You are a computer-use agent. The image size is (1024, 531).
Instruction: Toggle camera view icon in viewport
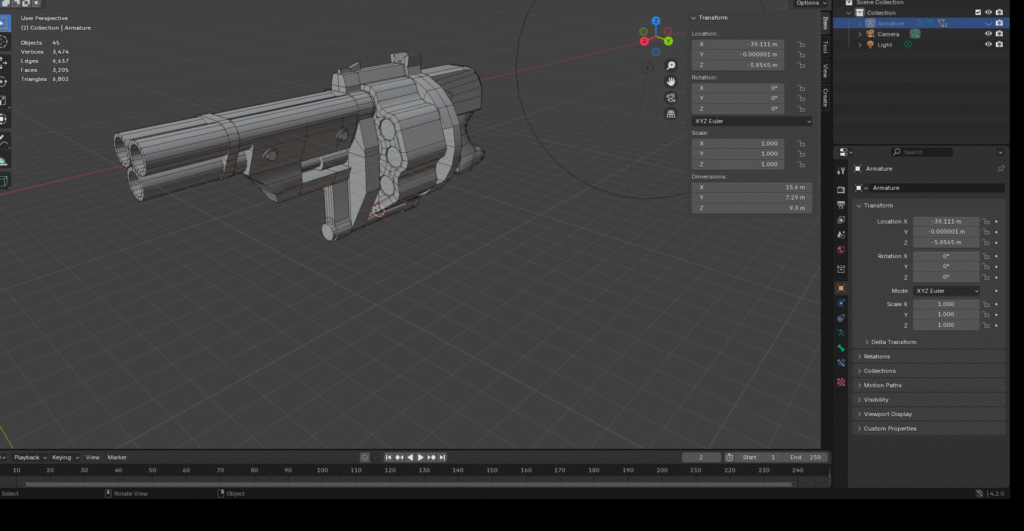[671, 97]
